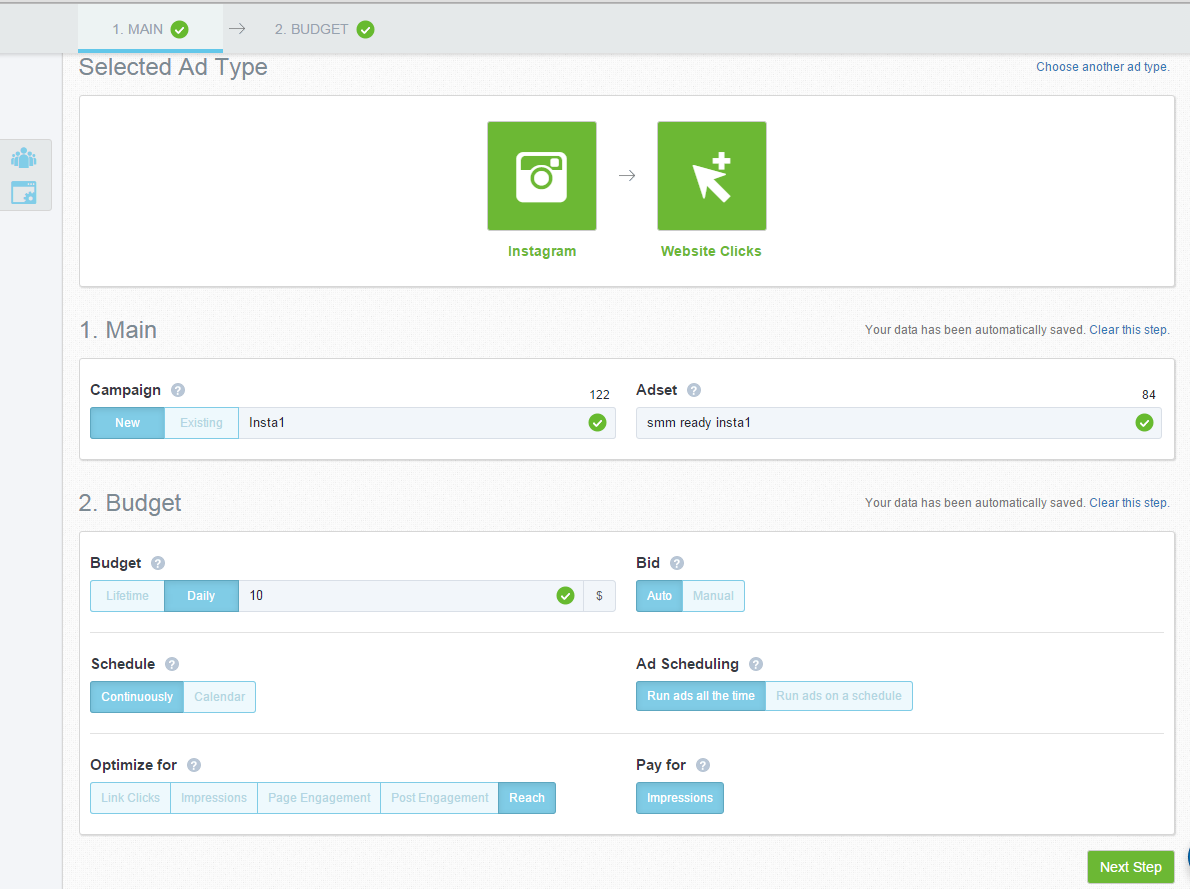Open the Schedule help question mark
The image size is (1190, 889).
[172, 664]
